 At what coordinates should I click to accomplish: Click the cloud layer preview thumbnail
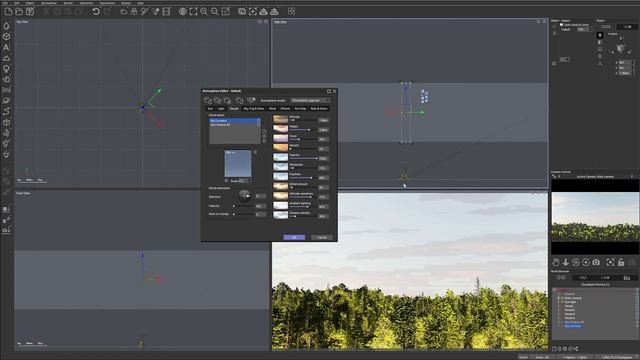pyautogui.click(x=238, y=163)
